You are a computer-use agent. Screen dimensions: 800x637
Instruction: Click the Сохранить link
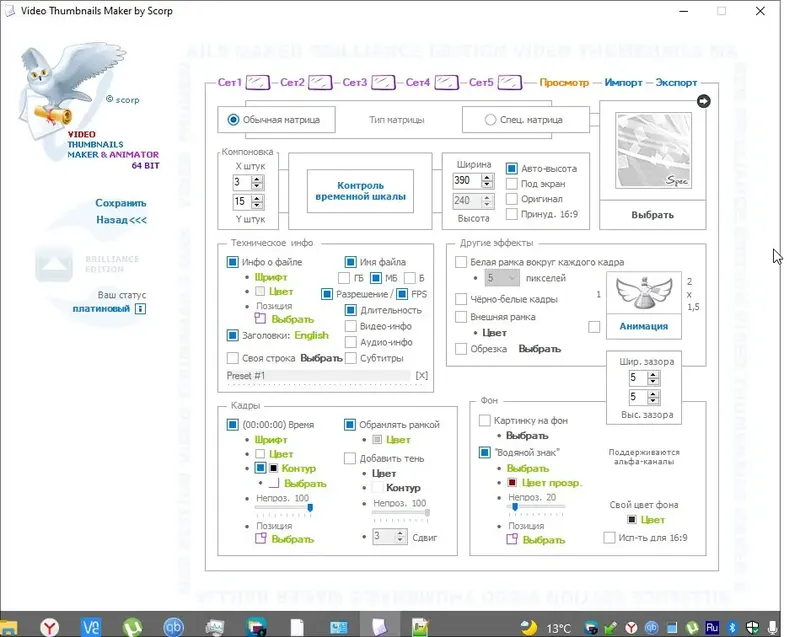120,203
